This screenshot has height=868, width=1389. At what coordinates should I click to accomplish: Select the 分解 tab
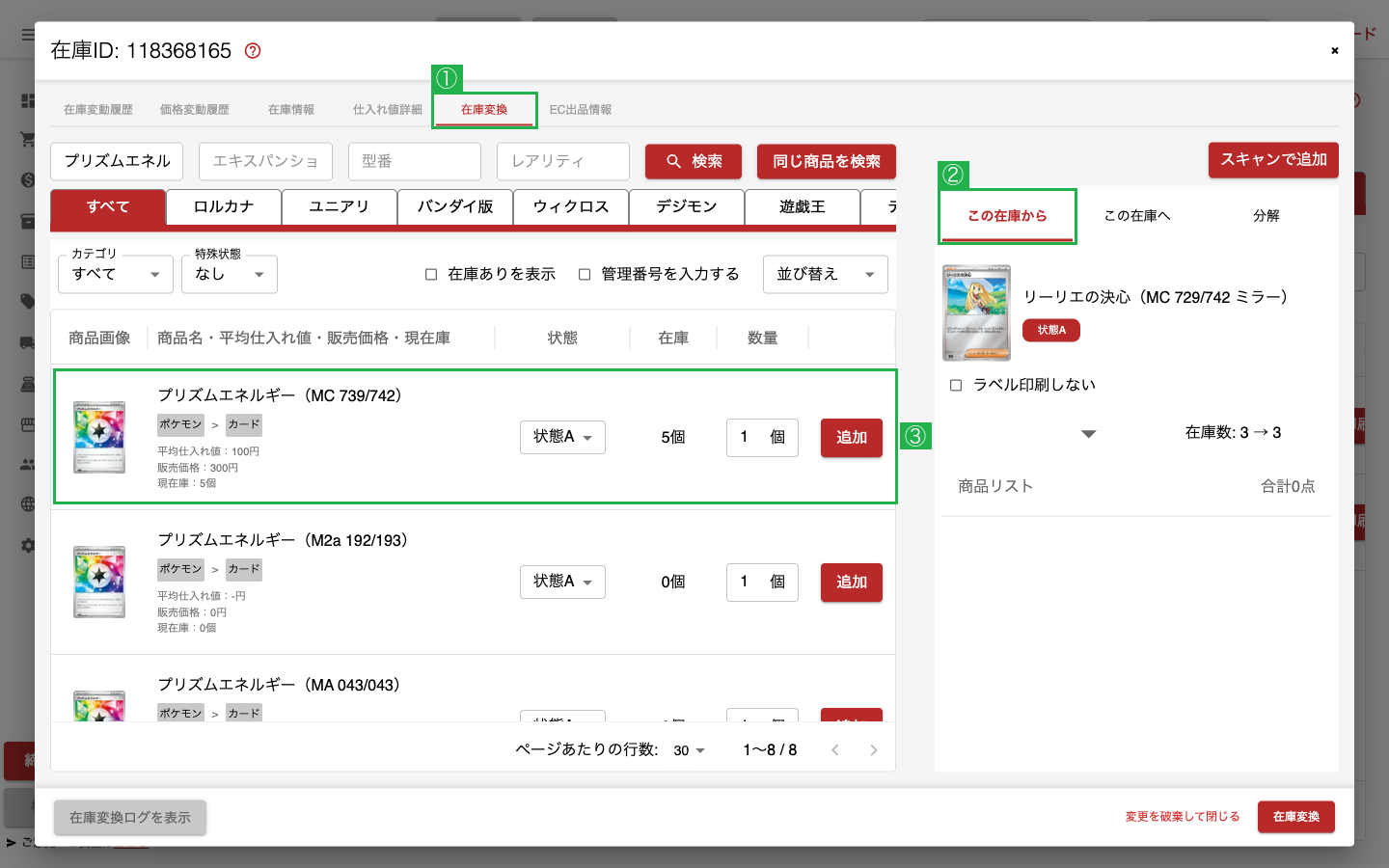1266,216
